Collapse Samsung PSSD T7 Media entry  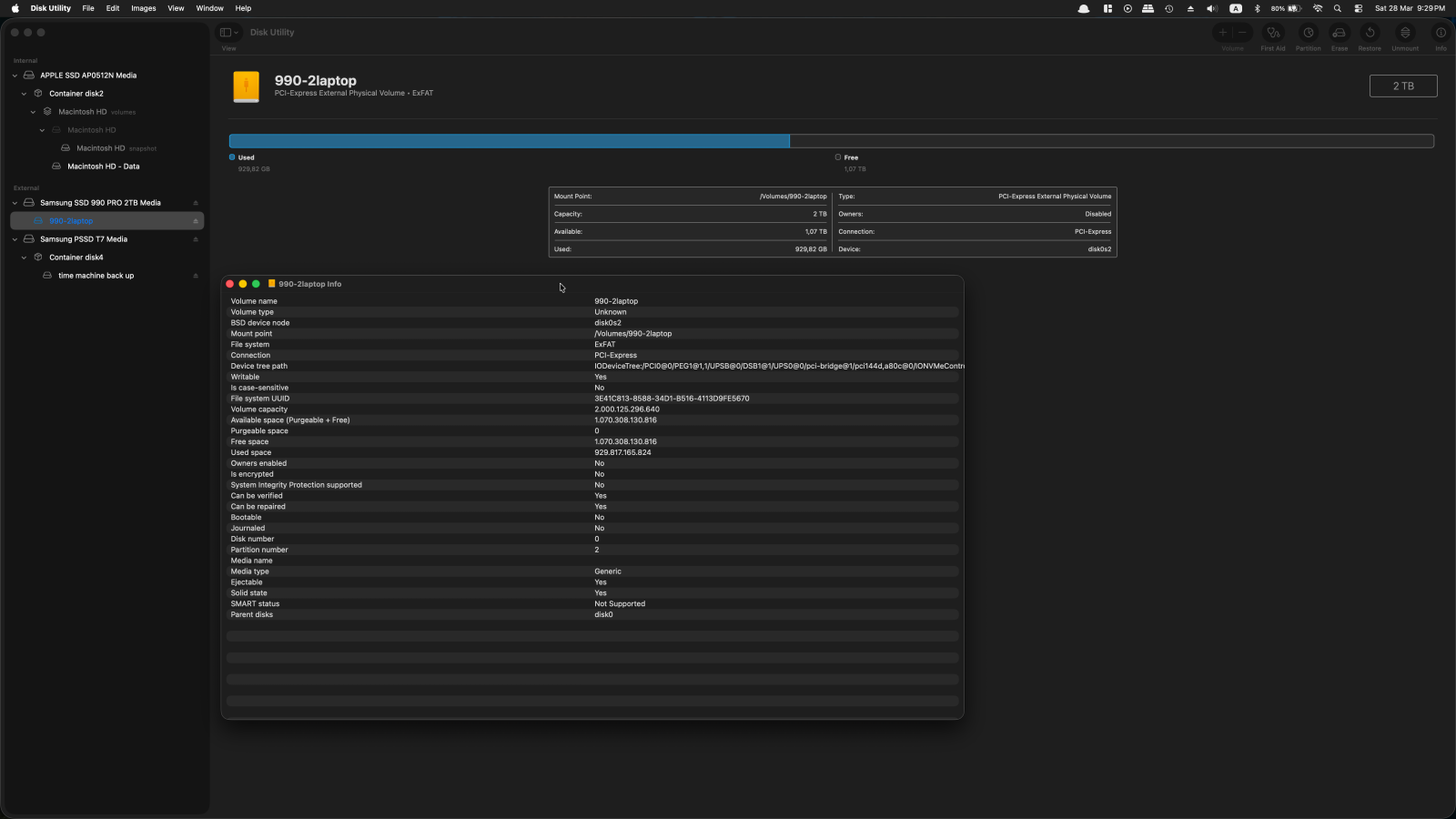15,239
